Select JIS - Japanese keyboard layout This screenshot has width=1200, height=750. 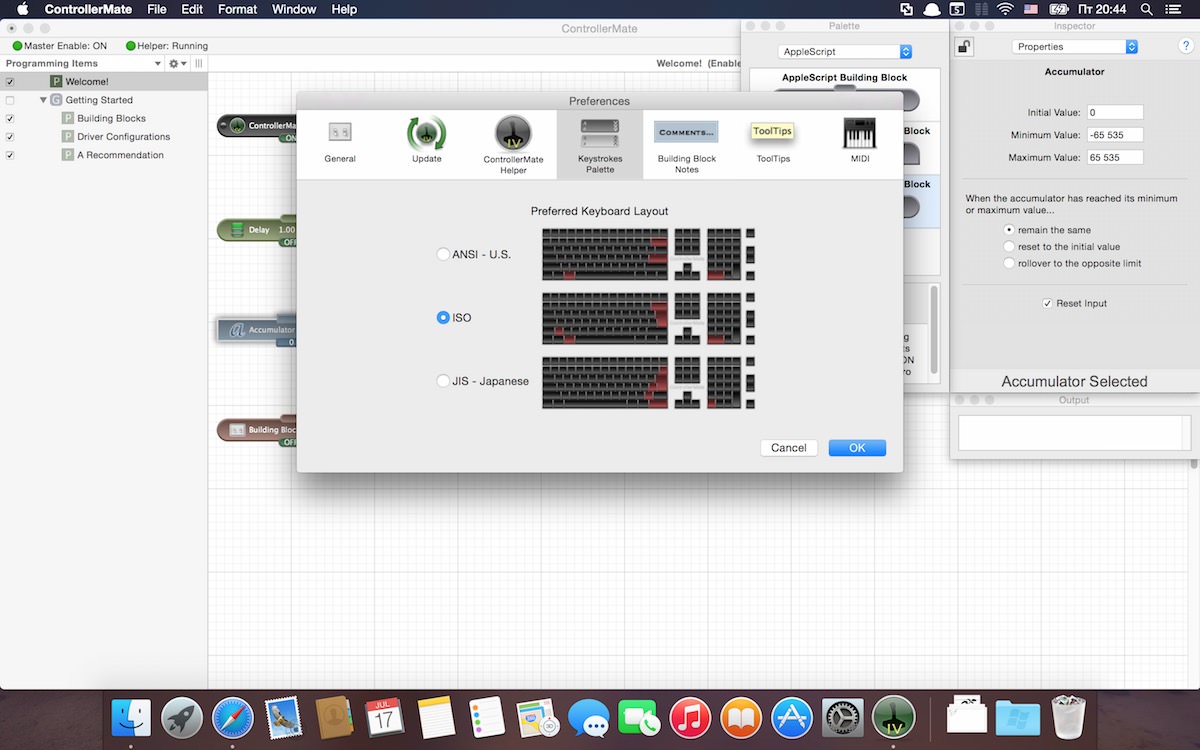click(x=443, y=381)
